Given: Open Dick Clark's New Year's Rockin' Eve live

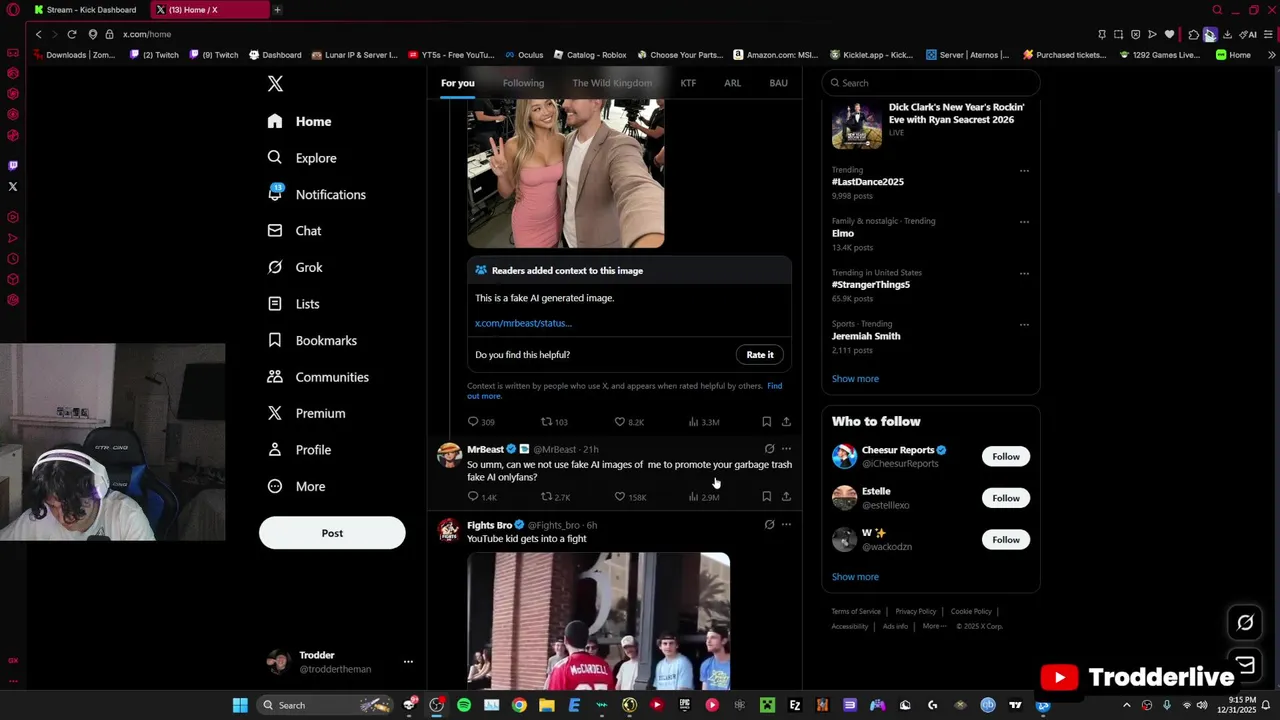Looking at the screenshot, I should coord(930,125).
